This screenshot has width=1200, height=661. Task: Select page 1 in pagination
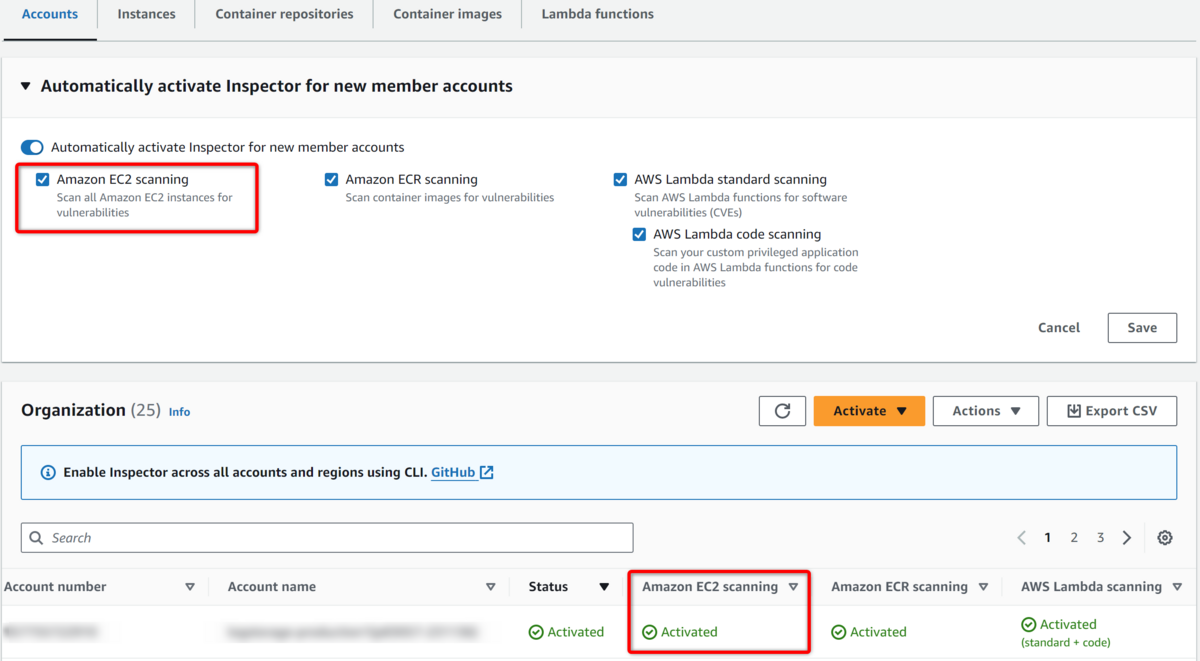pos(1048,538)
